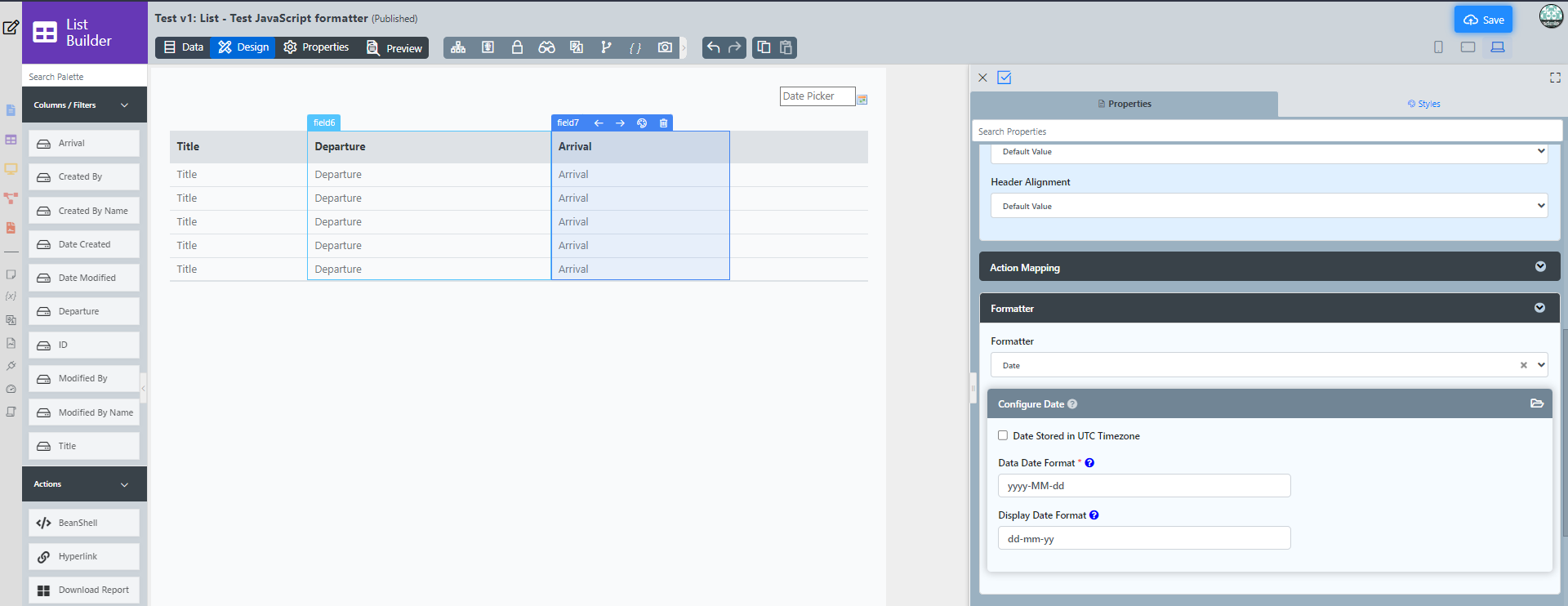Image resolution: width=1568 pixels, height=606 pixels.
Task: Open the red flow diagram sidebar icon
Action: click(x=11, y=198)
